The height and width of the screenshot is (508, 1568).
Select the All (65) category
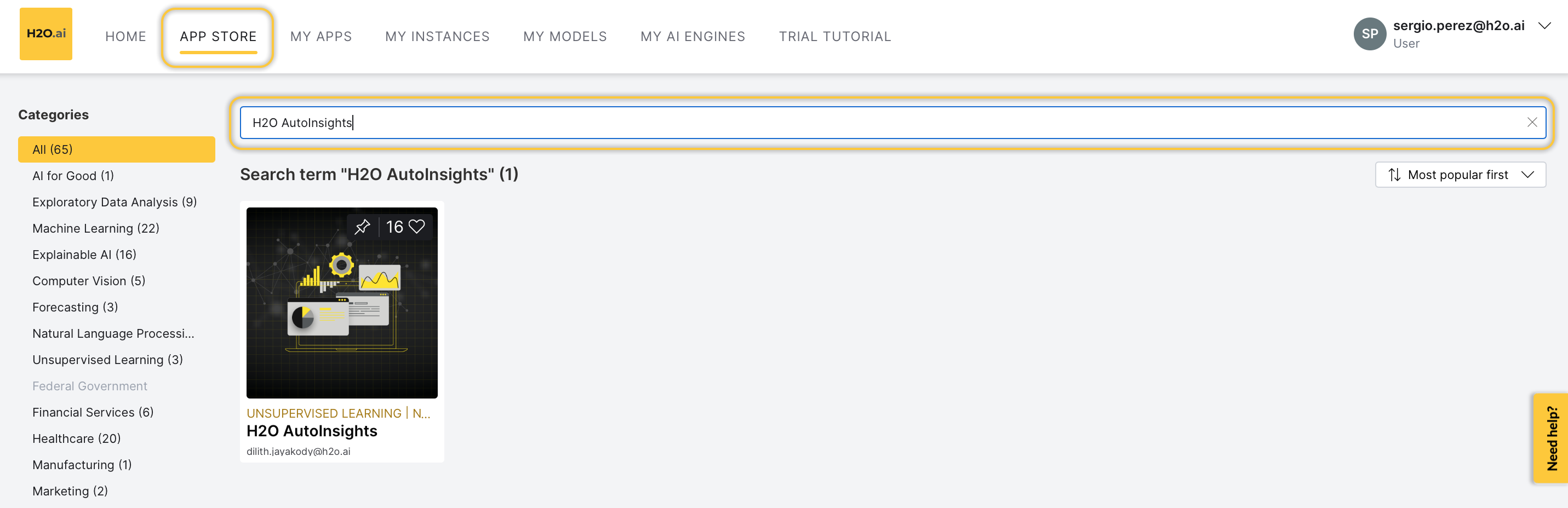point(116,149)
